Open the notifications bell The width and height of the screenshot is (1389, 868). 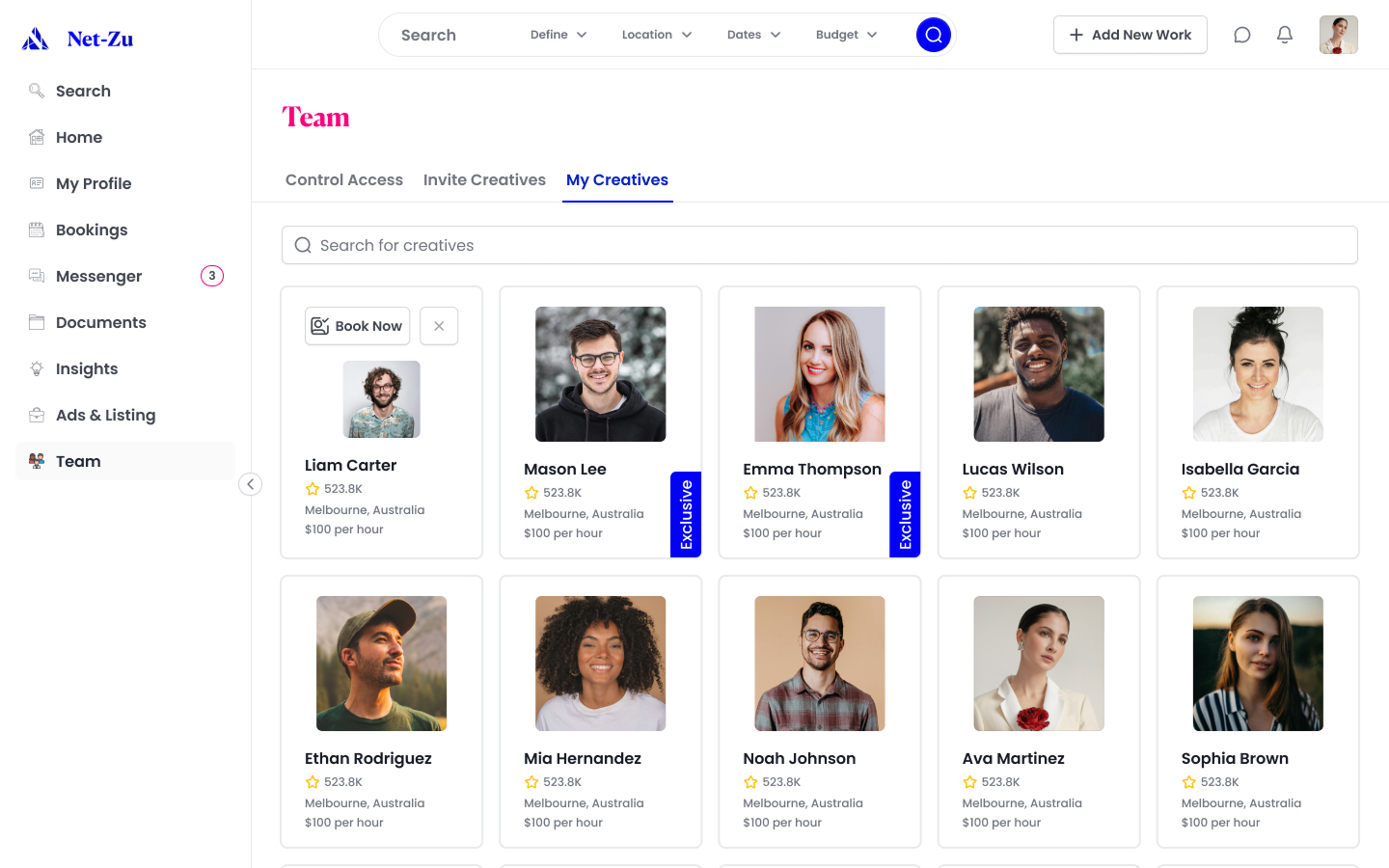click(1285, 35)
